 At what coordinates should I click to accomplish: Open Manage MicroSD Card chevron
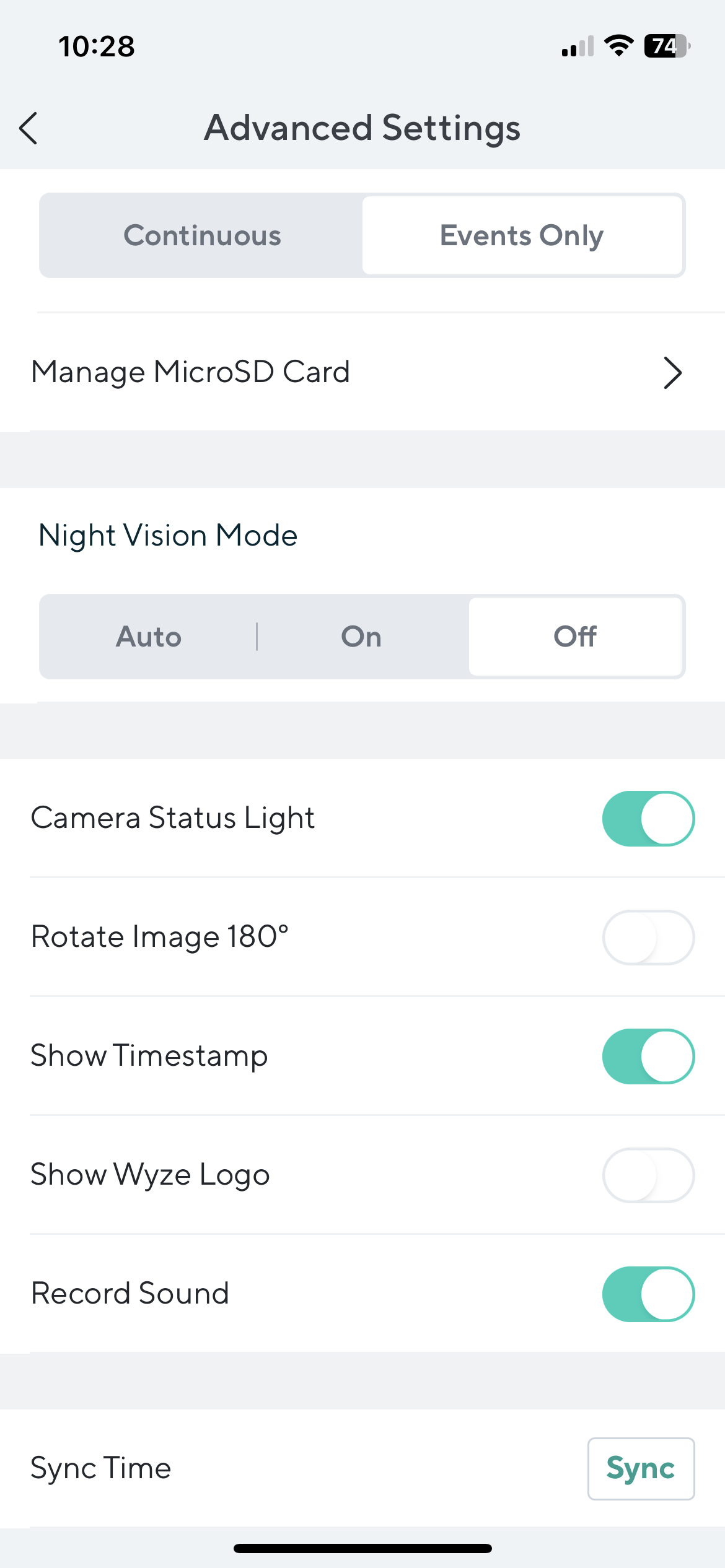pos(672,373)
